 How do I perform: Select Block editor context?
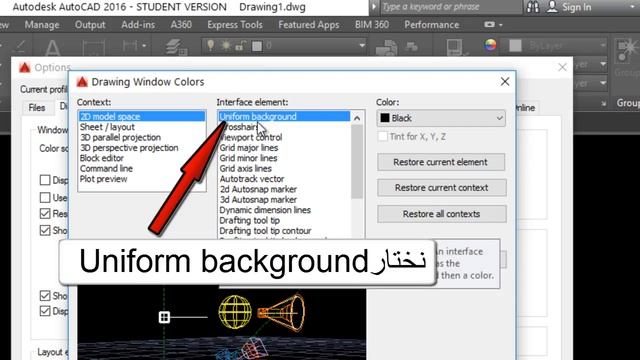[102, 158]
